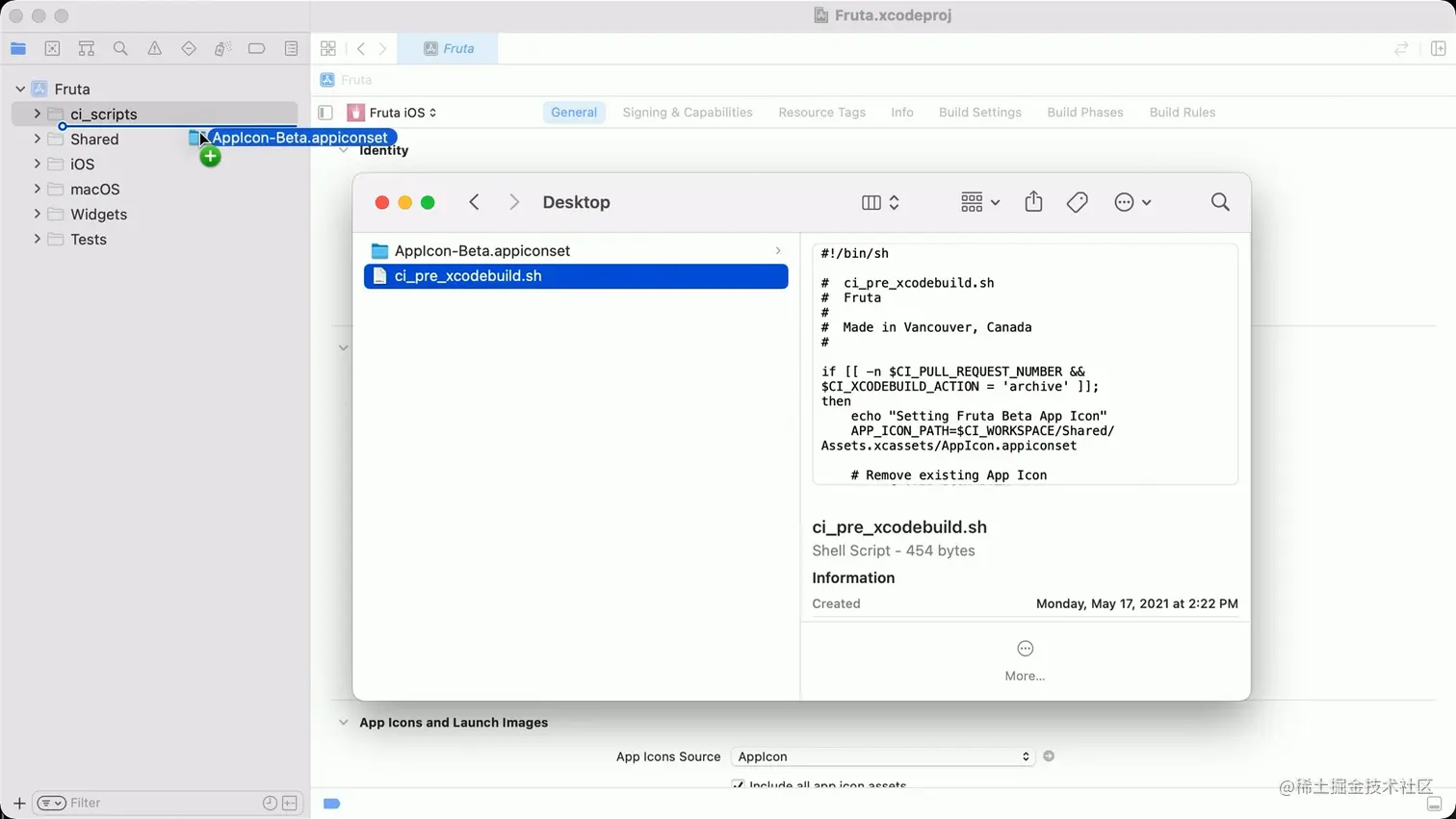Switch to Build Rules tab
The height and width of the screenshot is (819, 1456).
point(1183,113)
